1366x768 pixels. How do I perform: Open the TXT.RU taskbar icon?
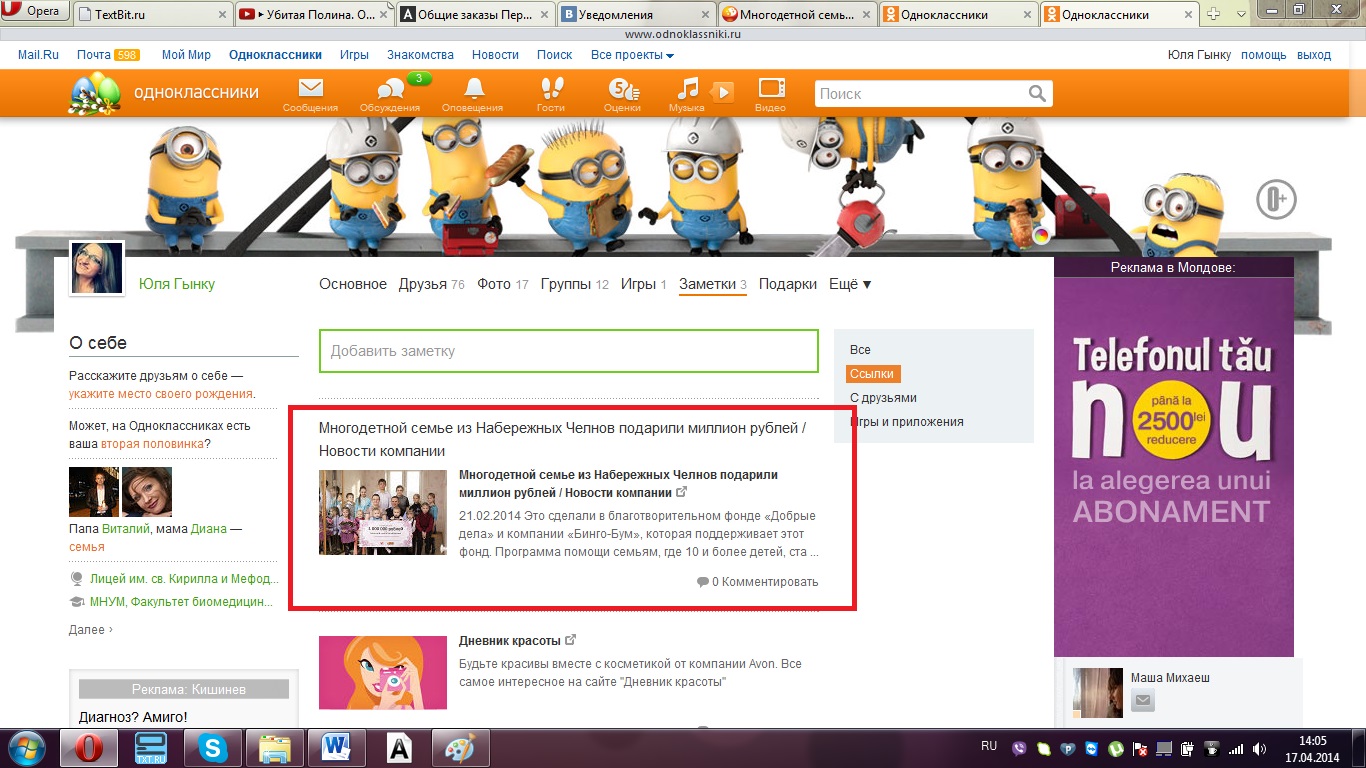[151, 748]
